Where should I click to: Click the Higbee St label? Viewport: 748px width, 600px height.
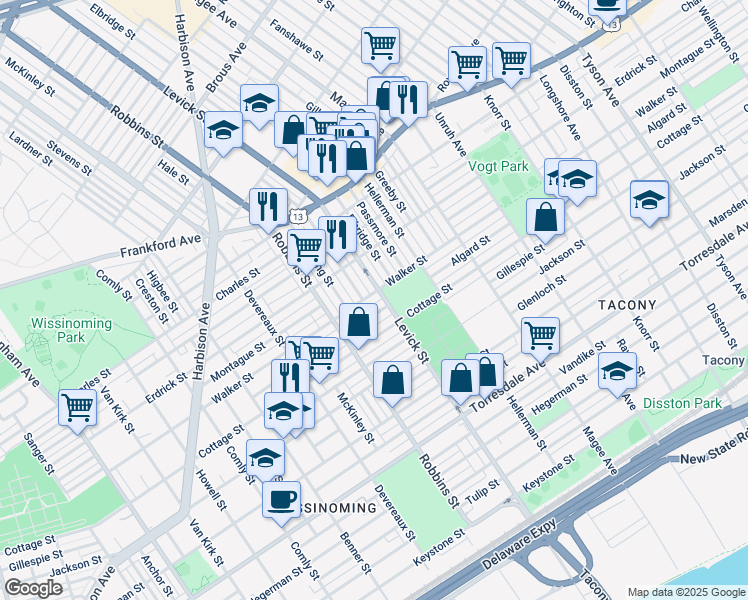coord(162,291)
